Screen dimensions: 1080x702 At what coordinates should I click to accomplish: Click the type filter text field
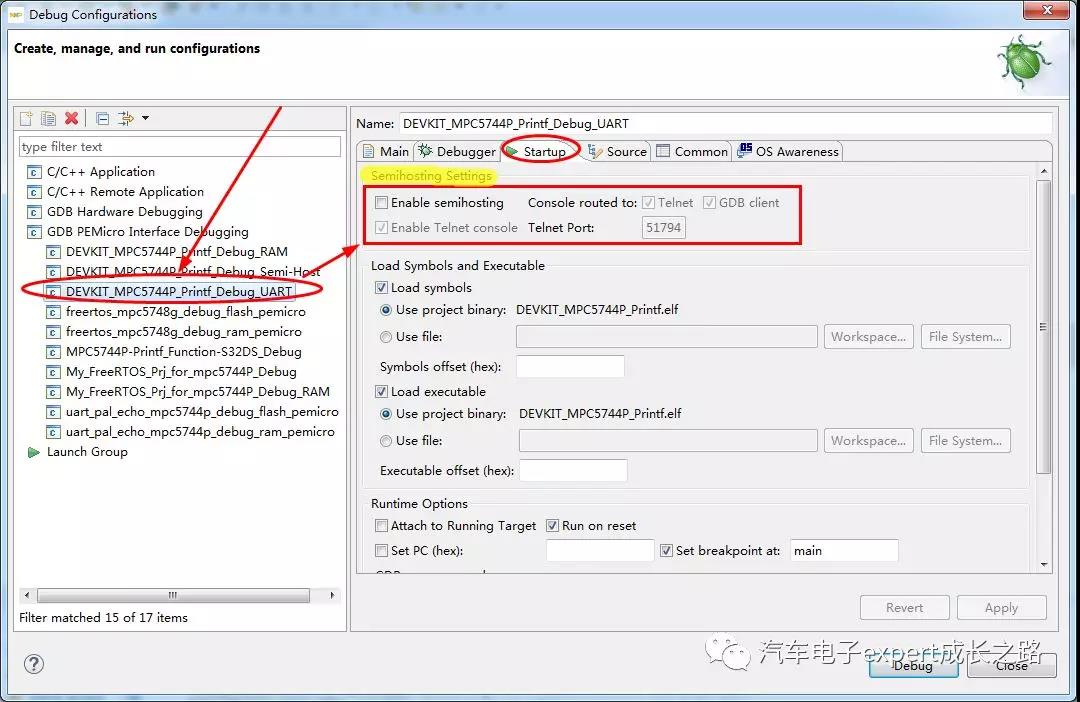180,147
